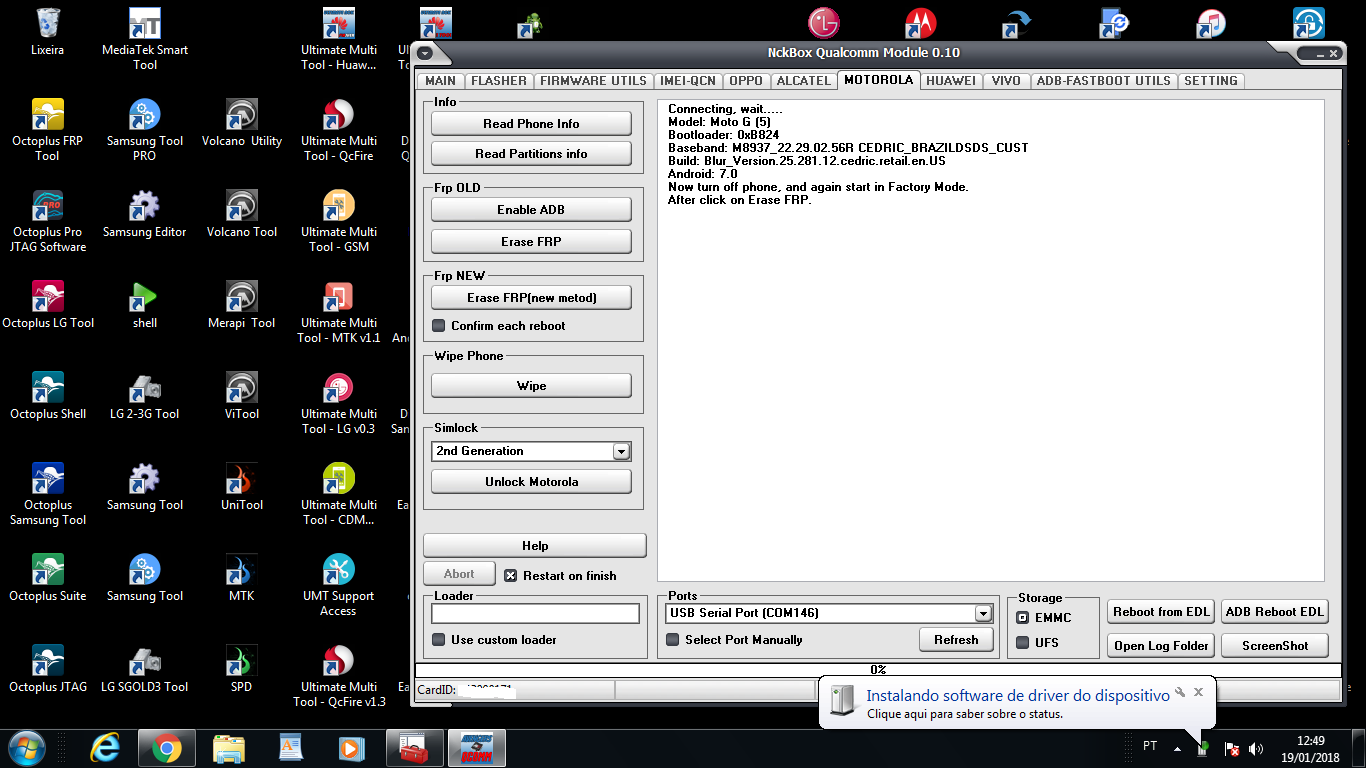
Task: Open the speaker volume tray icon
Action: [x=1256, y=748]
